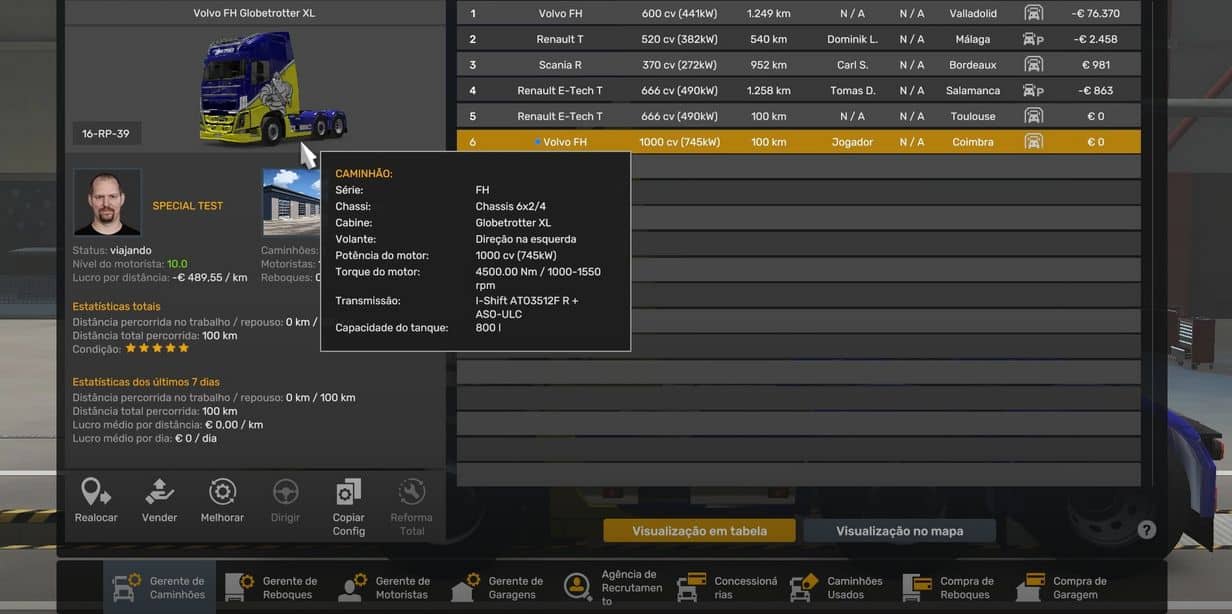Select the Scania R Bordeaux row

click(x=798, y=65)
